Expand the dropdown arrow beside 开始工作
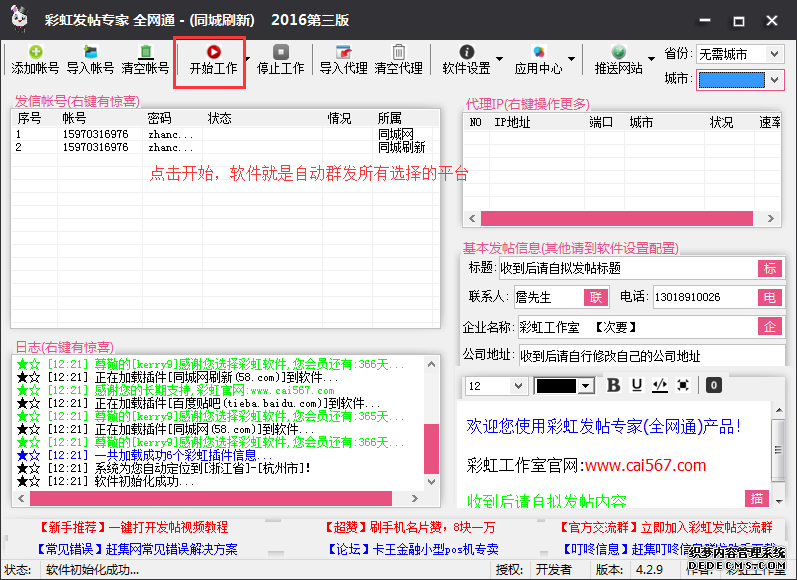Viewport: 797px width, 580px height. click(248, 59)
